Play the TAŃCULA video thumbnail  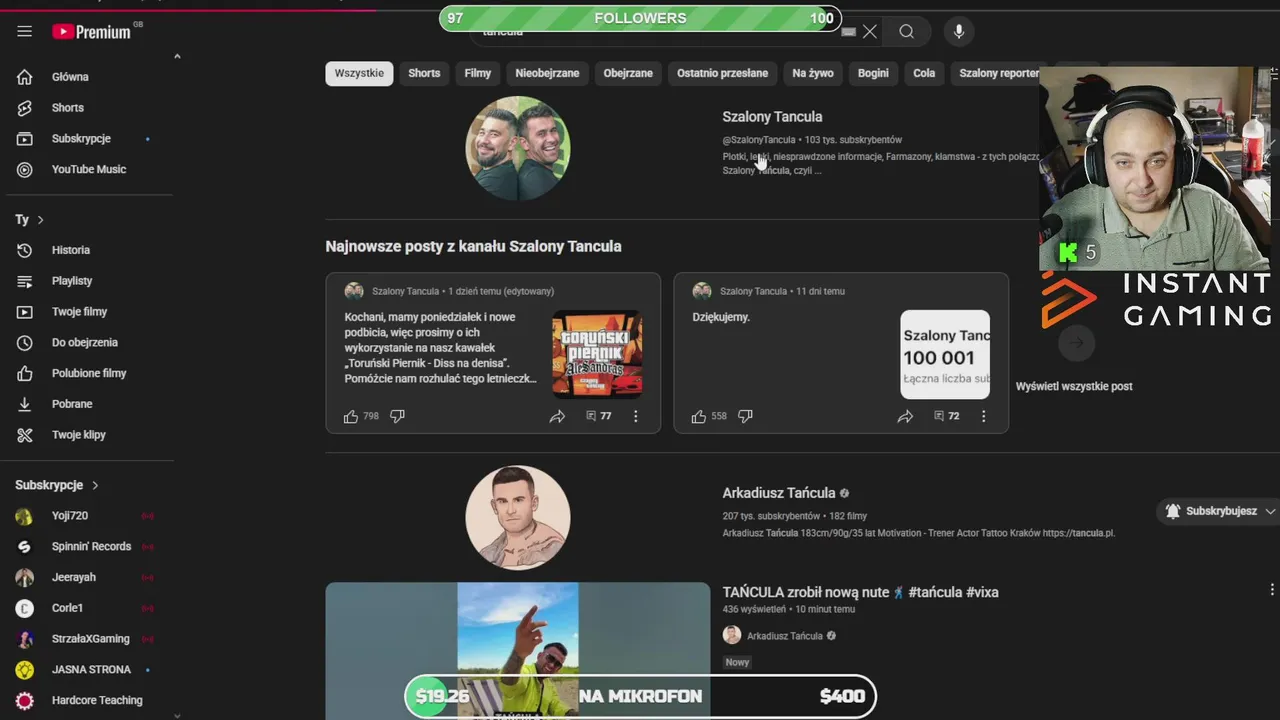pyautogui.click(x=518, y=651)
